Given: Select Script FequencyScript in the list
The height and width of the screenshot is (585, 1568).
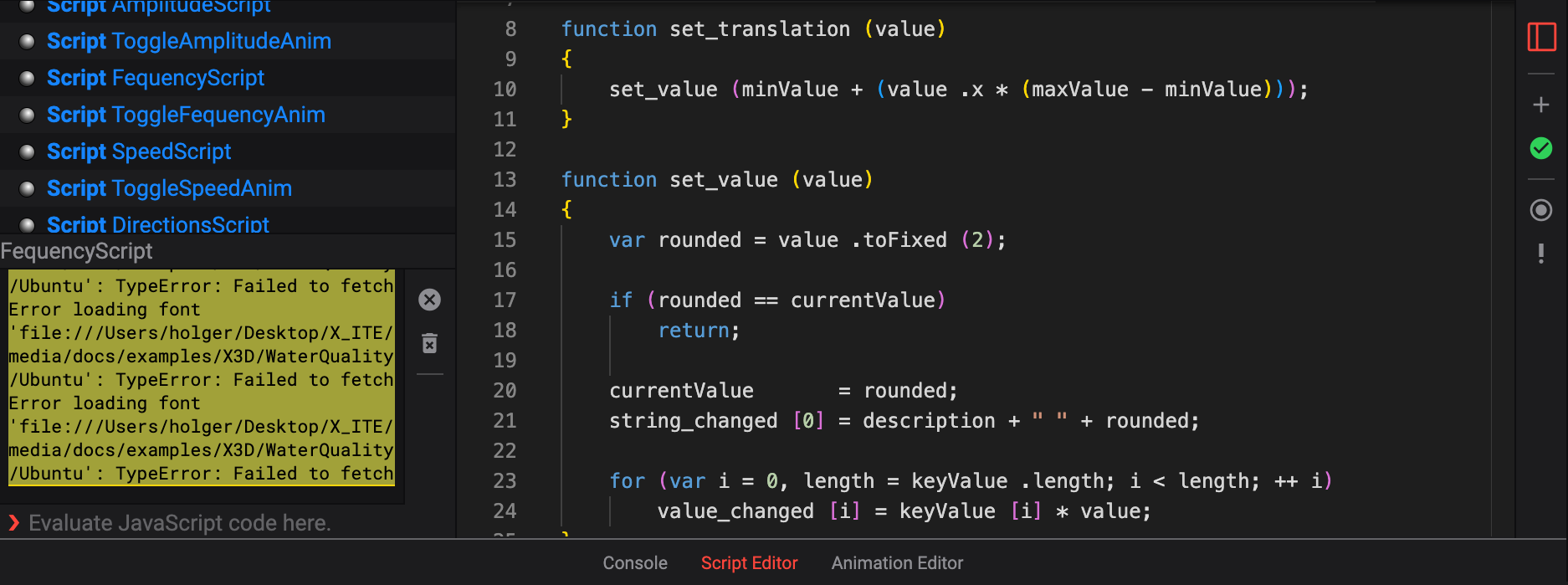Looking at the screenshot, I should pyautogui.click(x=156, y=78).
